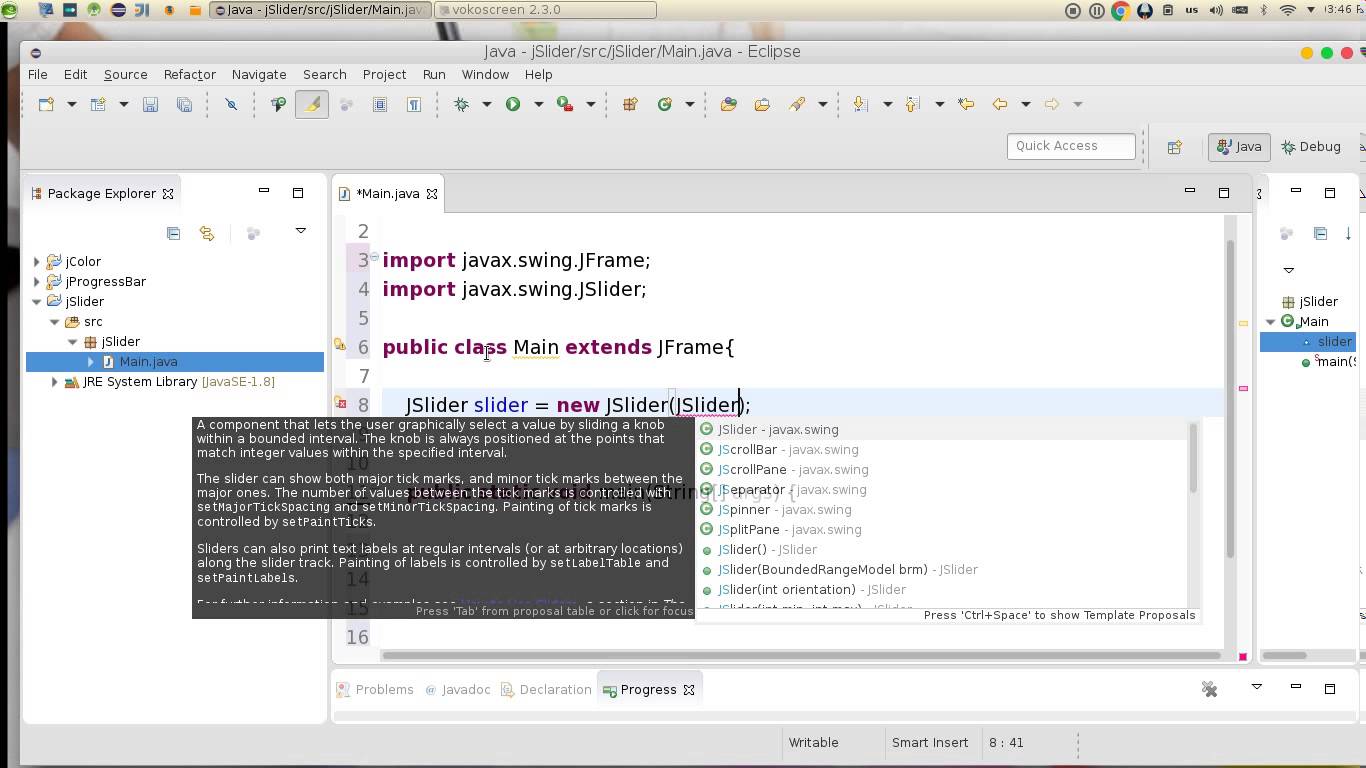Screen dimensions: 1366x768
Task: Run the application with the green Run button
Action: tap(513, 103)
